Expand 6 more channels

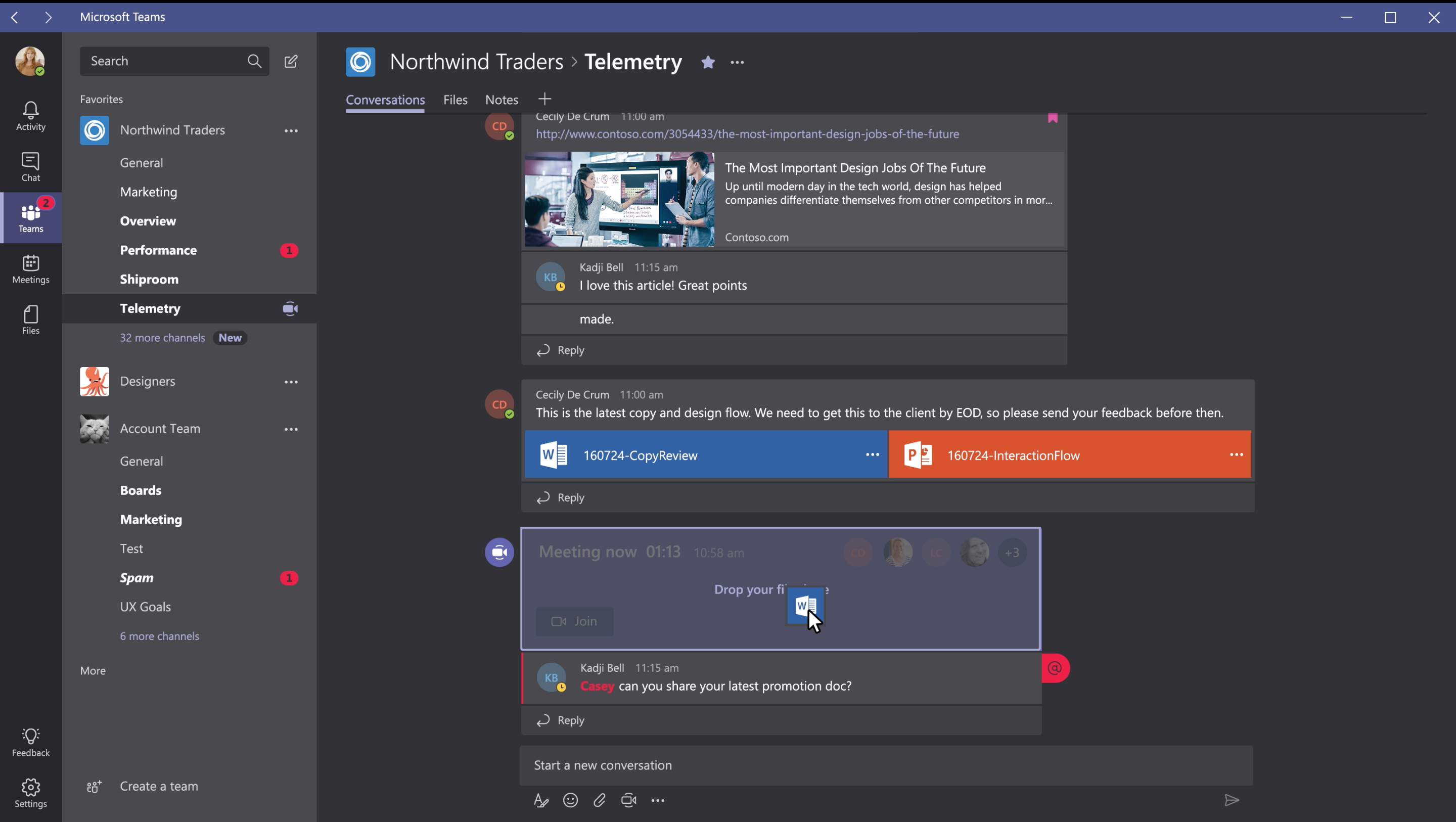point(159,636)
